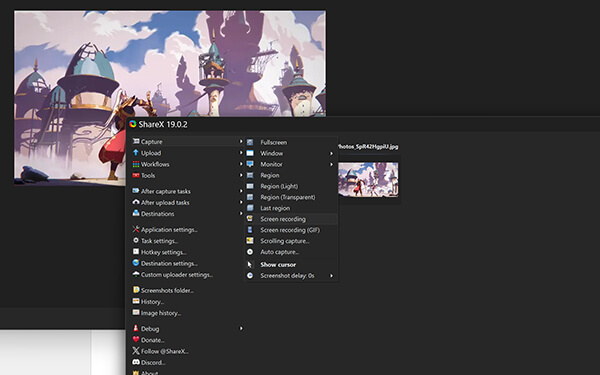Image resolution: width=600 pixels, height=375 pixels.
Task: Click the Tools toolbox icon
Action: [136, 175]
